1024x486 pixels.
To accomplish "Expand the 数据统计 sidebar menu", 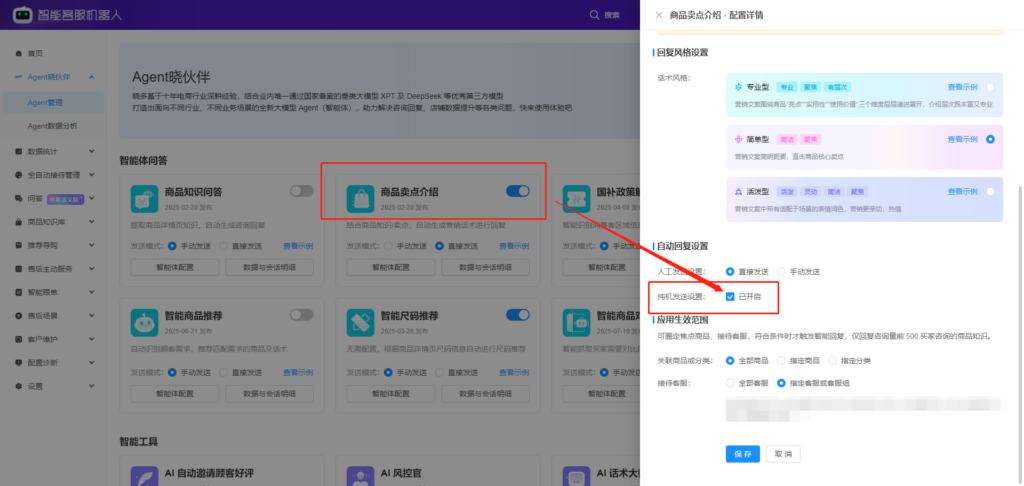I will click(91, 152).
